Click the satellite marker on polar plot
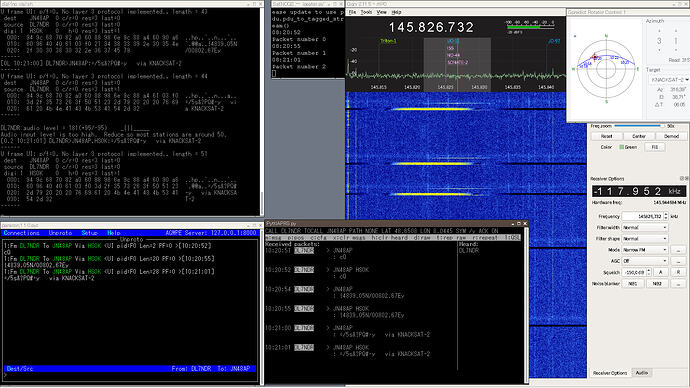This screenshot has width=690, height=388. tap(595, 56)
